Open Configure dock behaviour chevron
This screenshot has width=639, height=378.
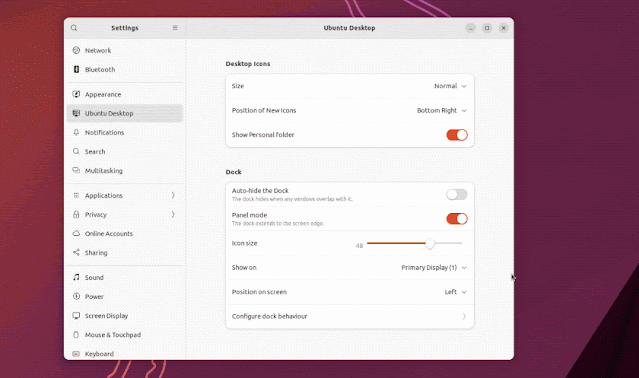tap(464, 316)
